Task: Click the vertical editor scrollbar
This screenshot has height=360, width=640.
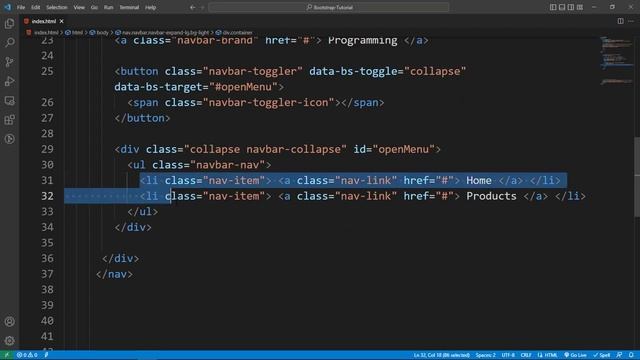Action: 637,177
